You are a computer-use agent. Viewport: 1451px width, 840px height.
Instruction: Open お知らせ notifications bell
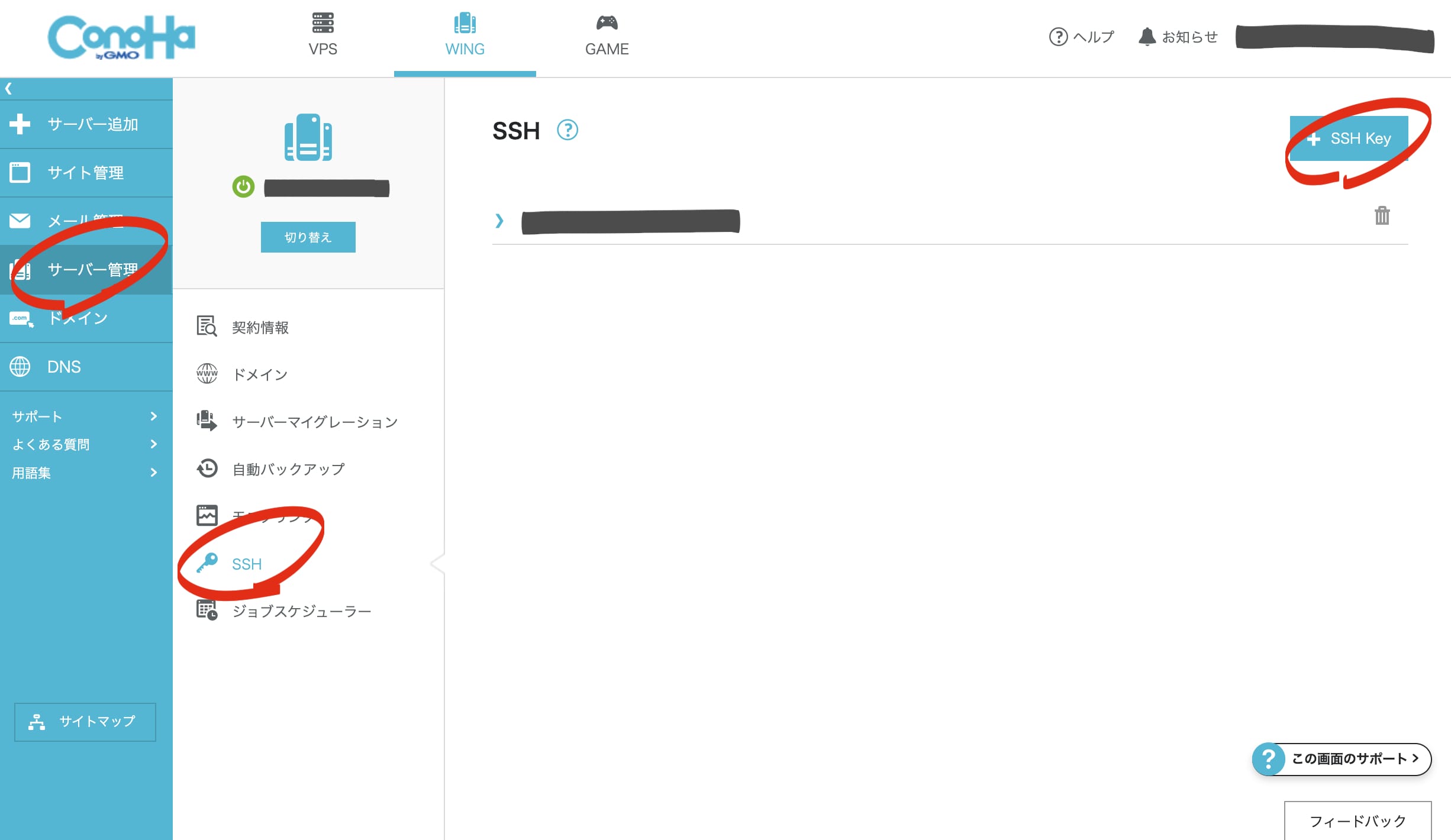pyautogui.click(x=1178, y=37)
